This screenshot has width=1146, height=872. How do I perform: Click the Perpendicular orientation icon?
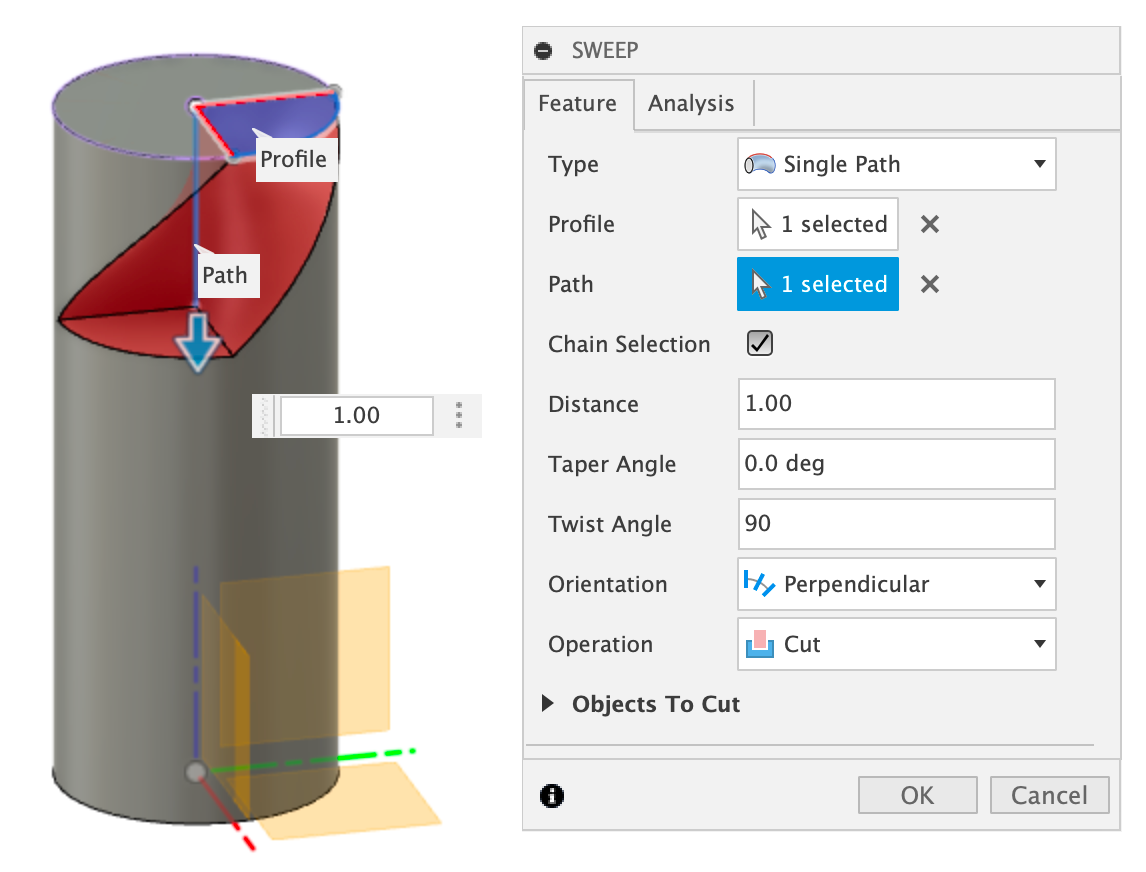[x=759, y=583]
